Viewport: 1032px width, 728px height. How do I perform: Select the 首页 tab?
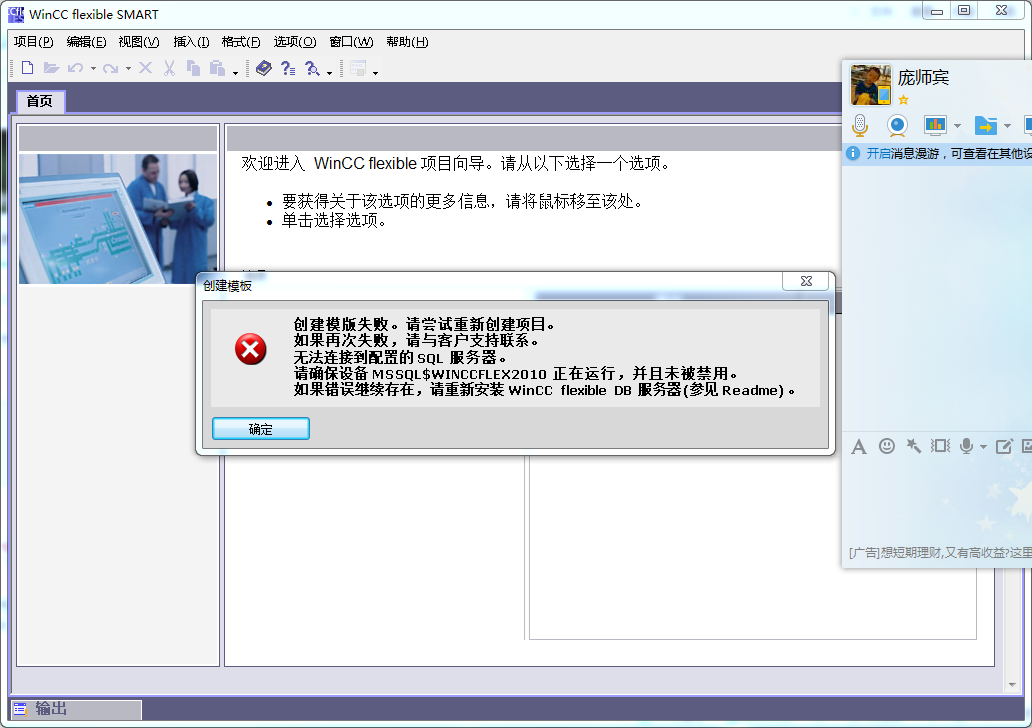click(40, 101)
